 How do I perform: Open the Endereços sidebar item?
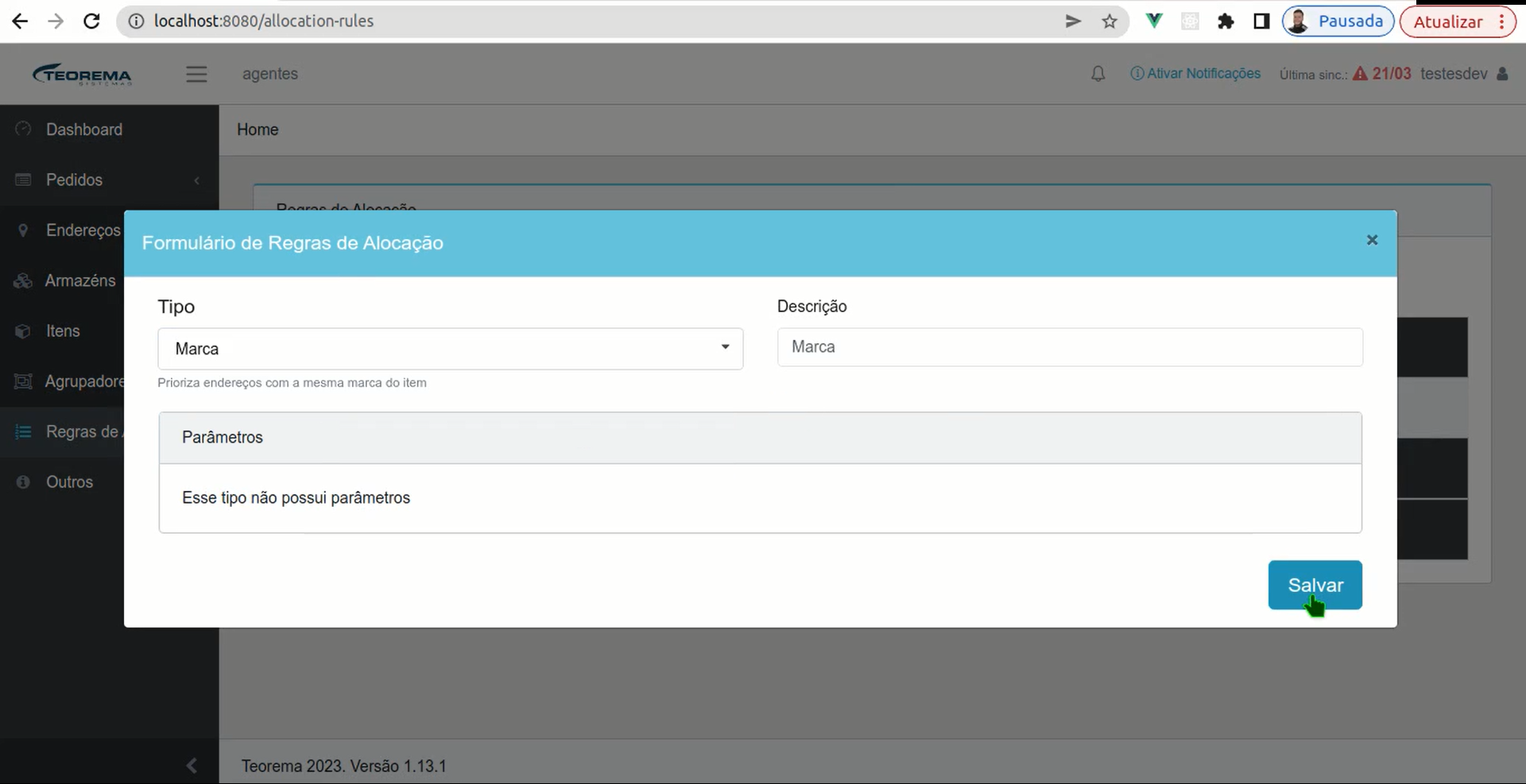coord(83,230)
